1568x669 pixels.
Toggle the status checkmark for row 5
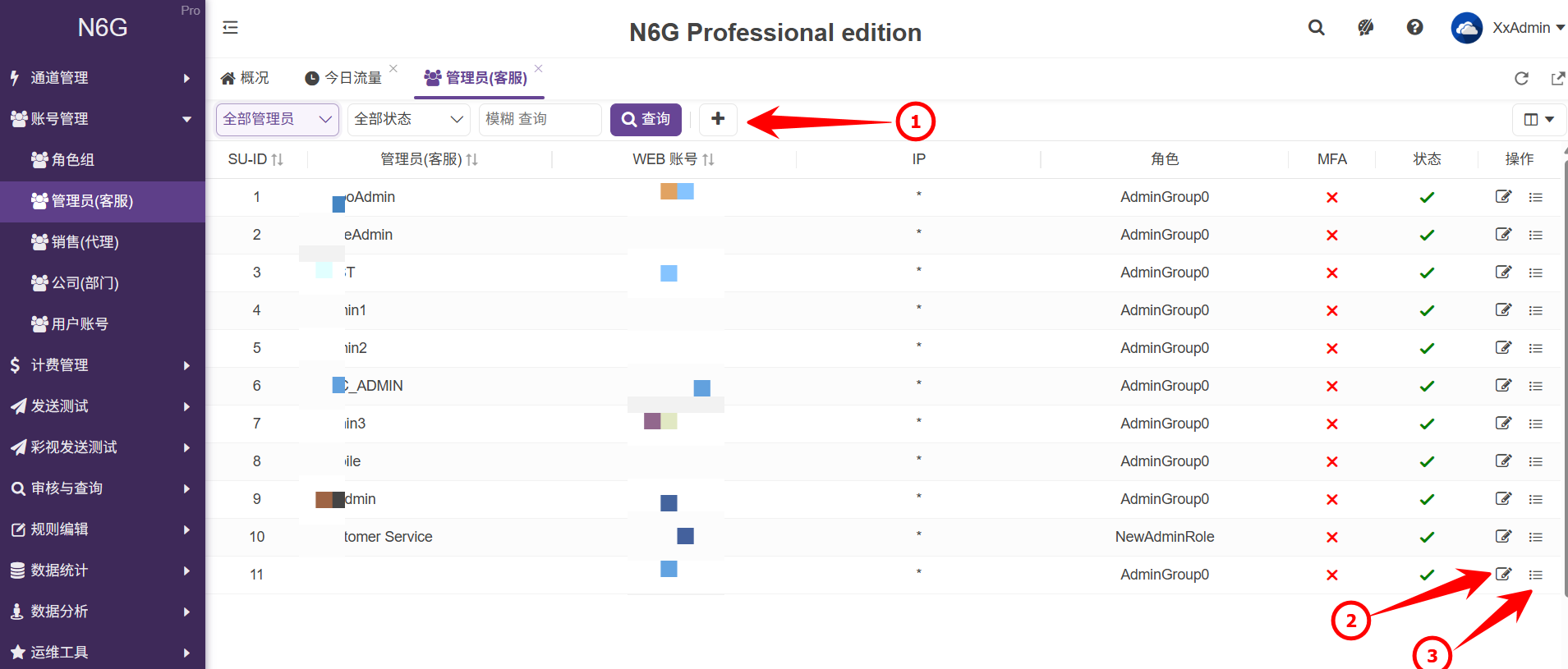[x=1427, y=349]
